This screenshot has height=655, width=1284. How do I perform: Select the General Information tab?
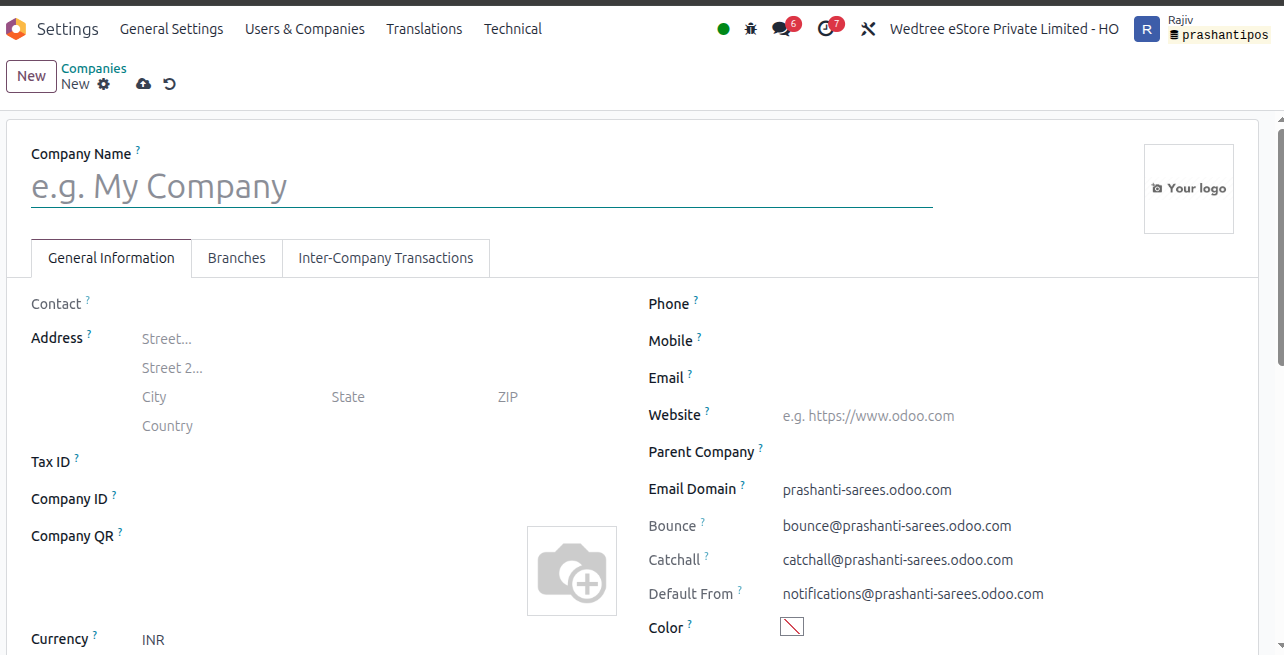pos(111,258)
